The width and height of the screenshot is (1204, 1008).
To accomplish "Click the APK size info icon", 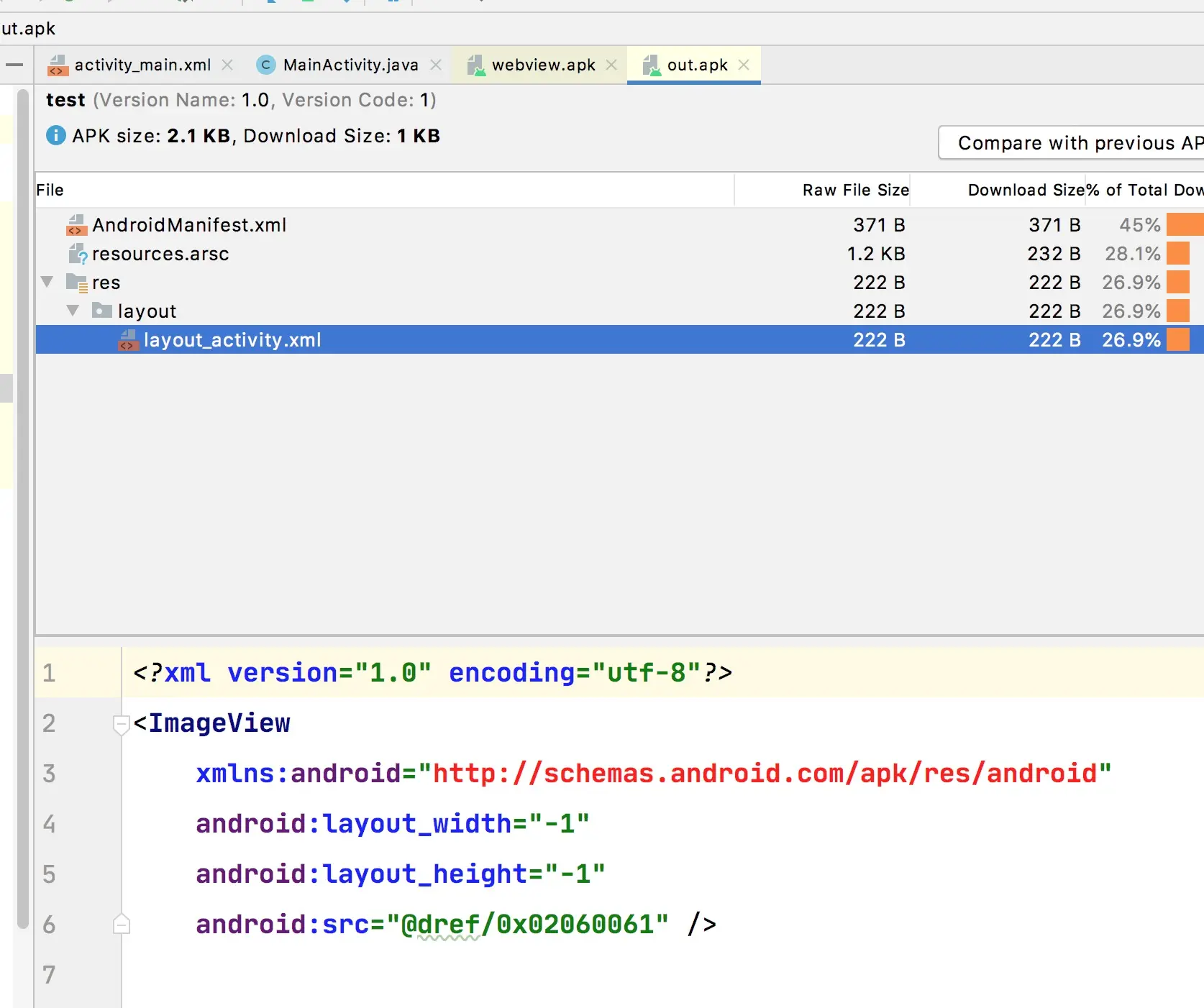I will pyautogui.click(x=56, y=135).
